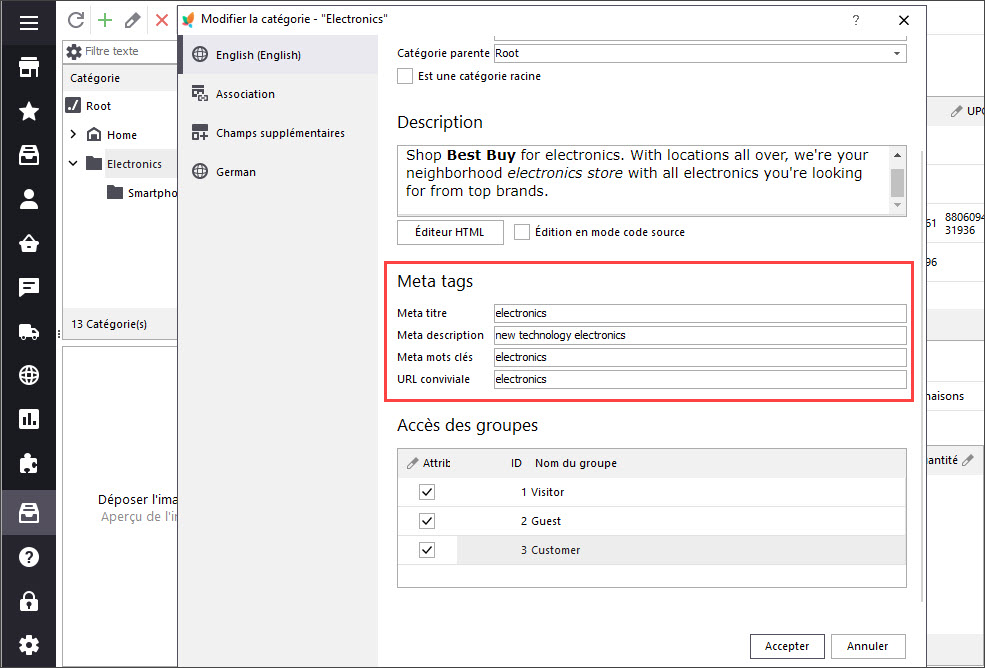
Task: Click in the Description text area
Action: pyautogui.click(x=644, y=180)
